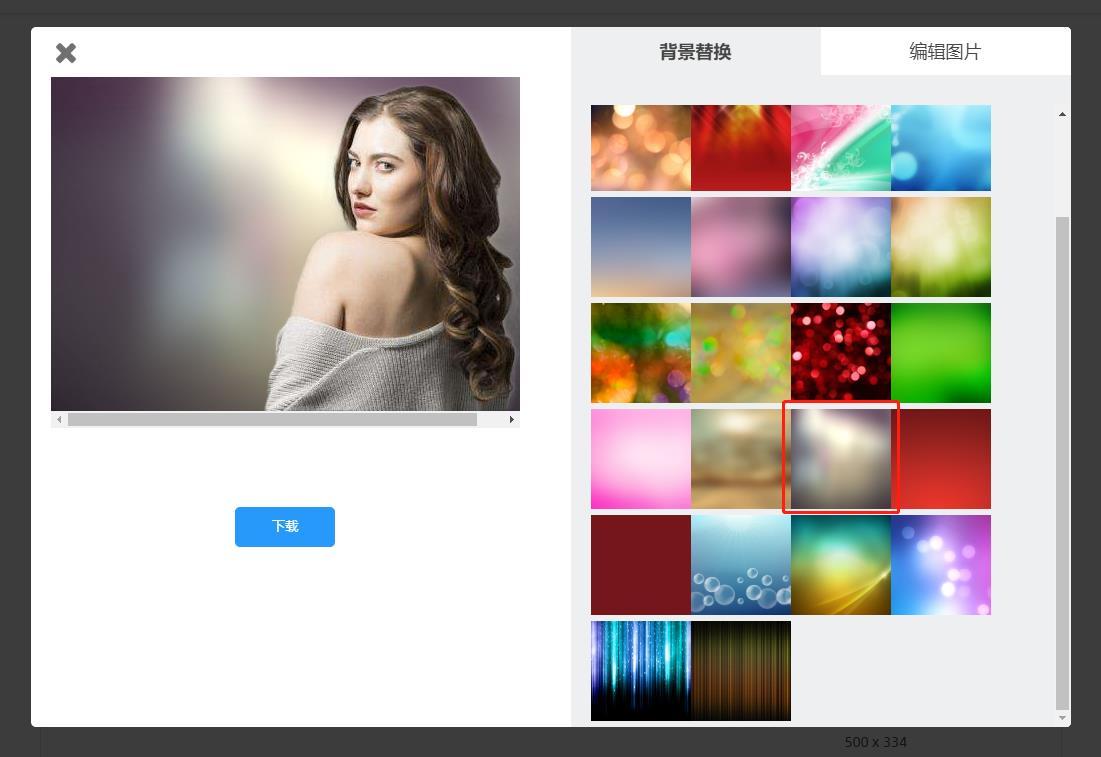Select the olive green blurred background

[x=941, y=247]
